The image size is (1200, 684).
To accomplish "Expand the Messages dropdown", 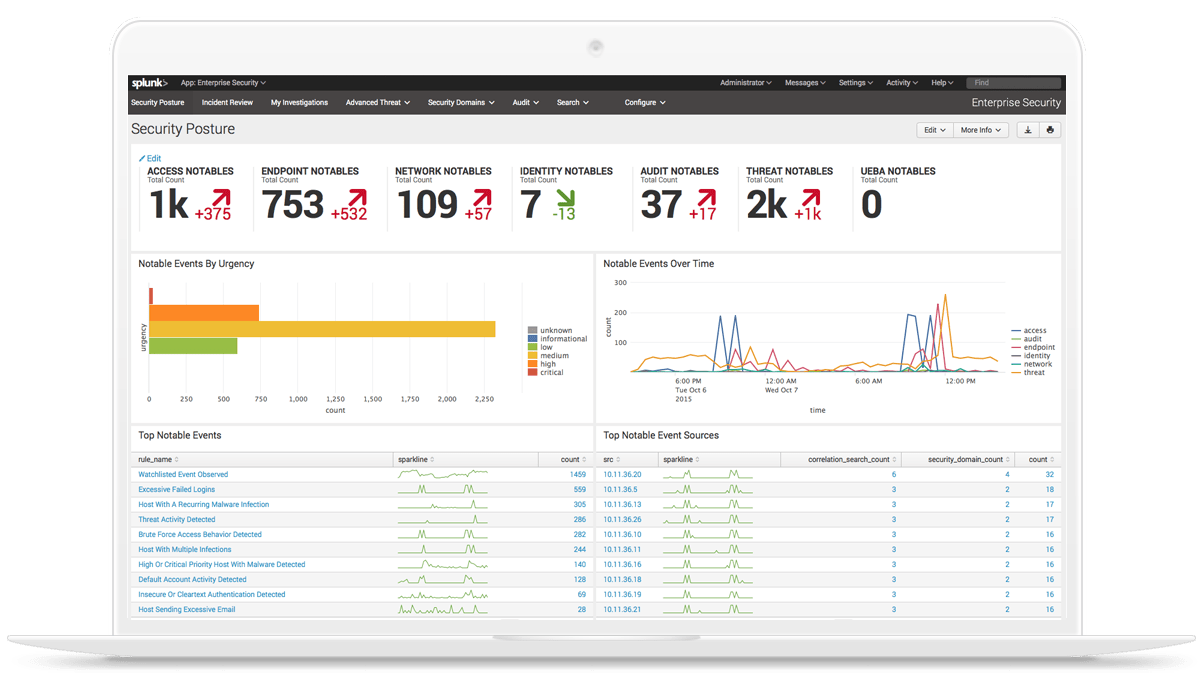I will coord(805,83).
